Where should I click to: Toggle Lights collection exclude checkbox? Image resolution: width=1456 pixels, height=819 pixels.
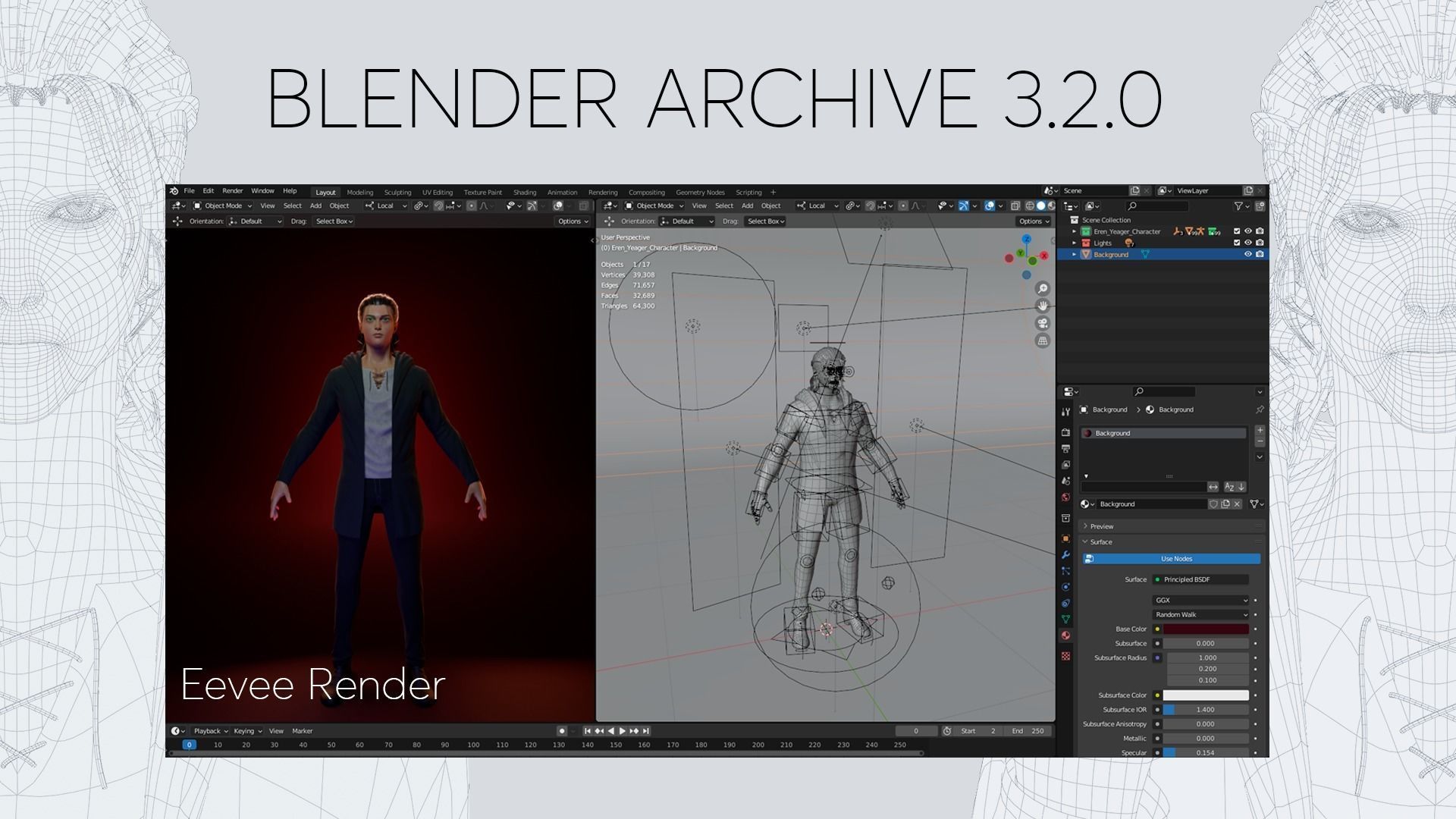point(1237,243)
